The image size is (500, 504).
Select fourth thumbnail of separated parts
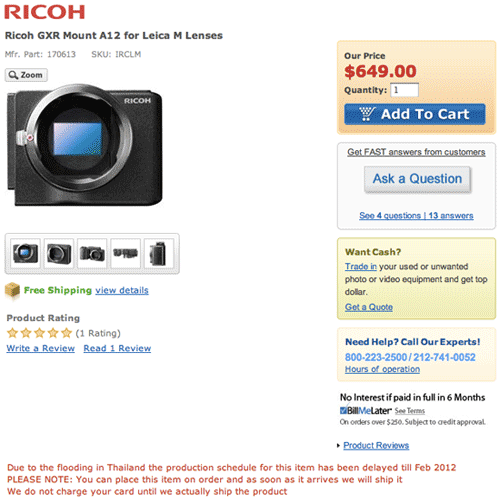(x=125, y=253)
